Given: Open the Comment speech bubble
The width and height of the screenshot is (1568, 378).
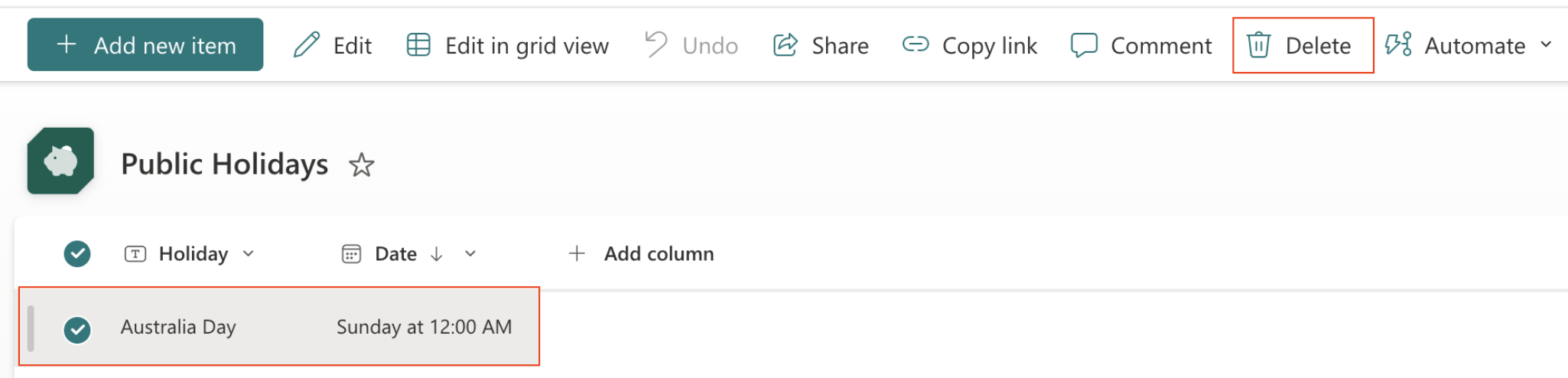Looking at the screenshot, I should [x=1084, y=45].
